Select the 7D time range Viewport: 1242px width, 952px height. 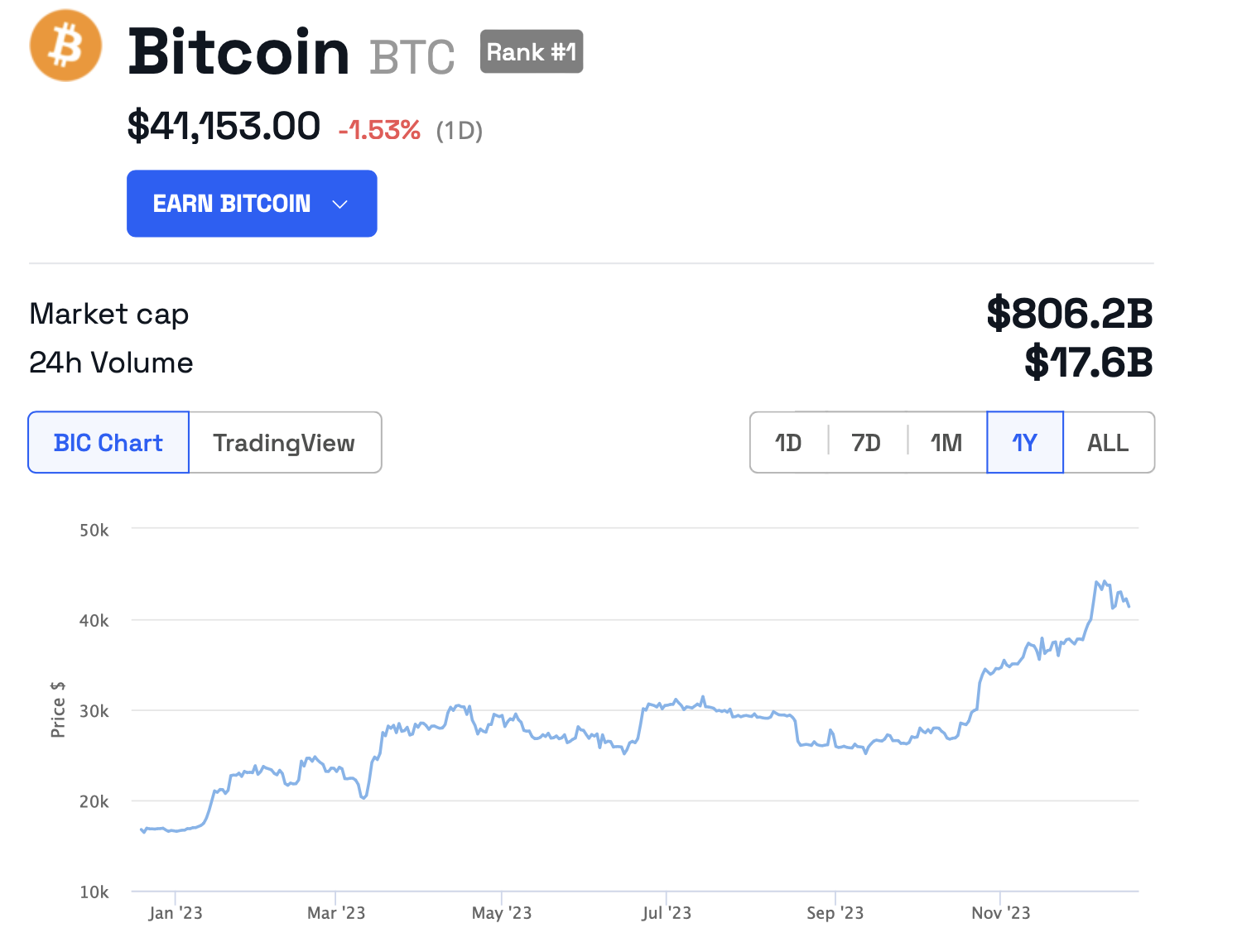point(866,443)
